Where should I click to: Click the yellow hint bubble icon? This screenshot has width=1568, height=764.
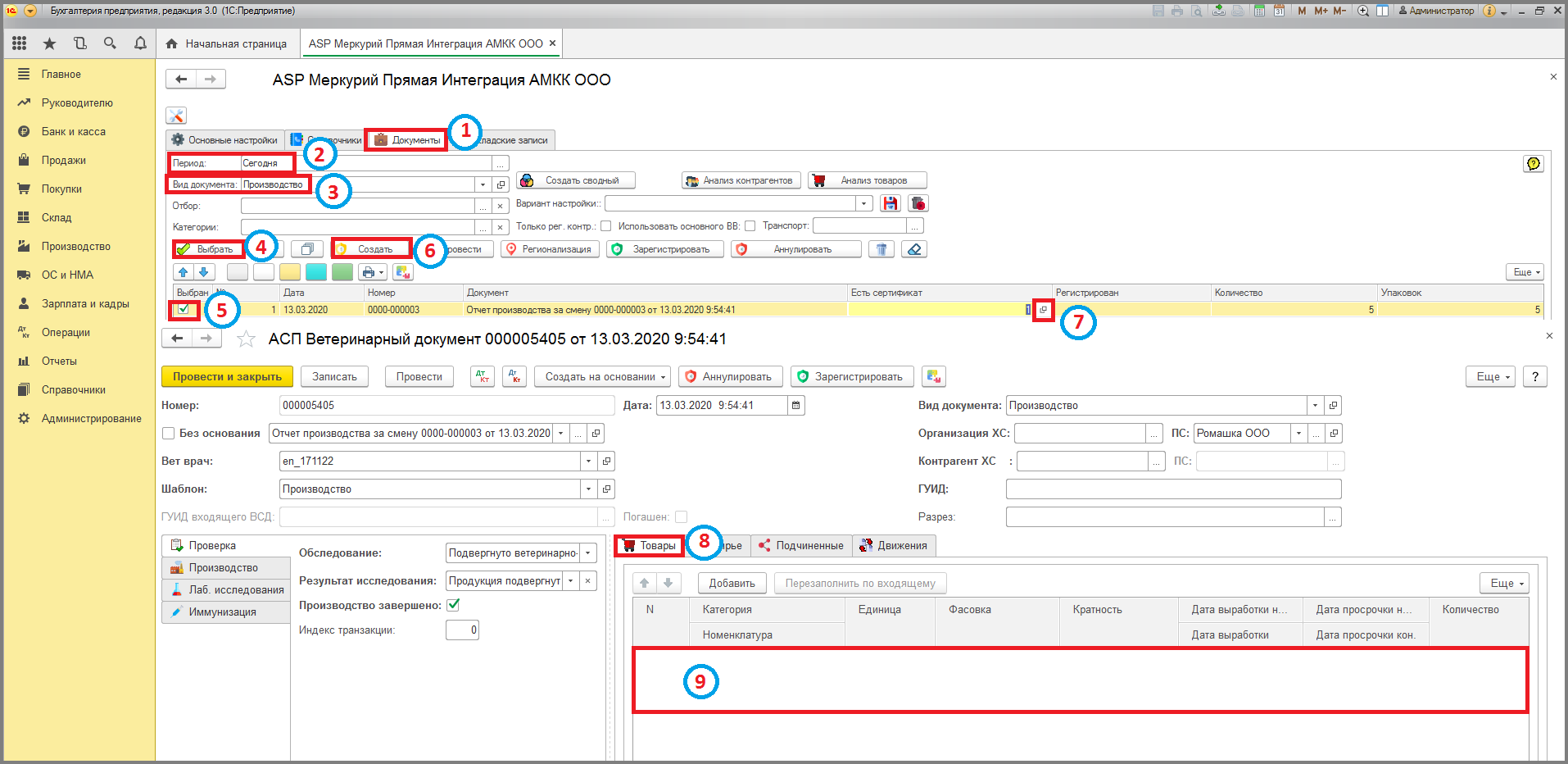click(1534, 163)
